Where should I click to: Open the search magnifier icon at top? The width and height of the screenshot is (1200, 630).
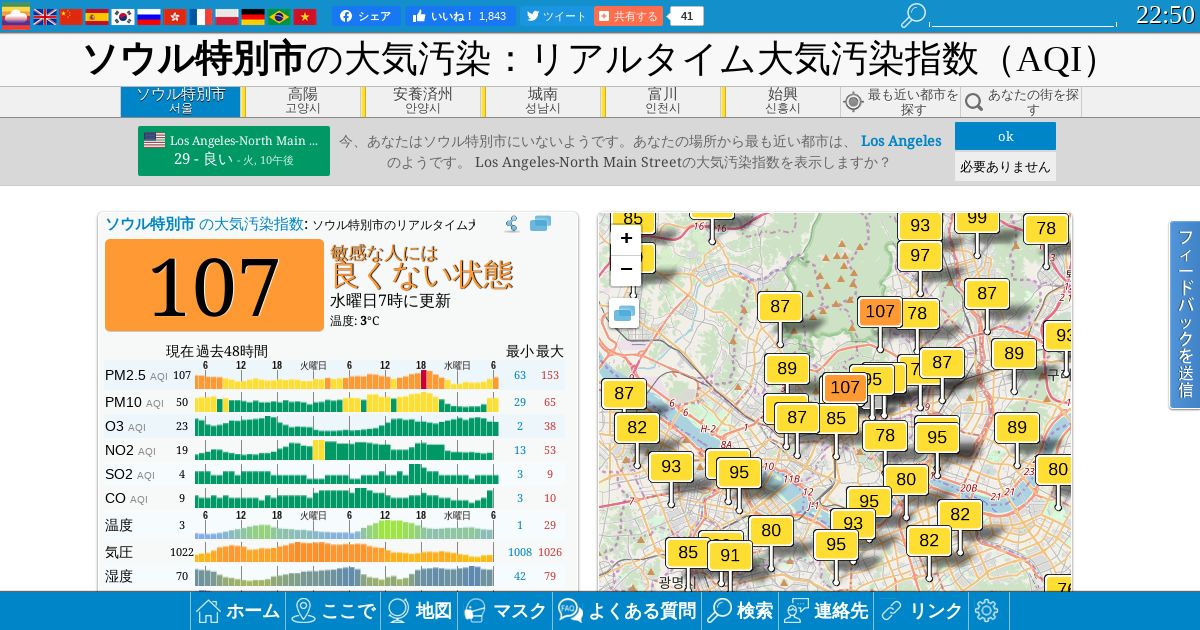(x=913, y=15)
